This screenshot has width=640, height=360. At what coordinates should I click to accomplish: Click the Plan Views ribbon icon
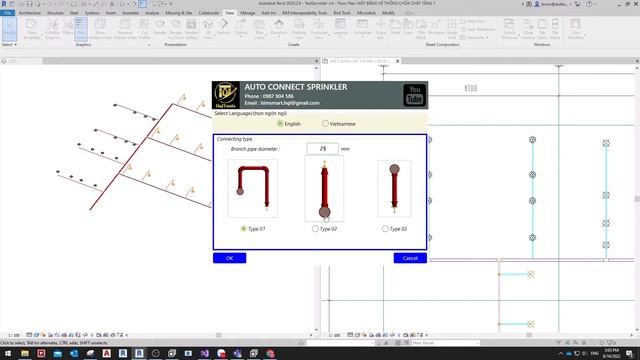click(x=260, y=29)
